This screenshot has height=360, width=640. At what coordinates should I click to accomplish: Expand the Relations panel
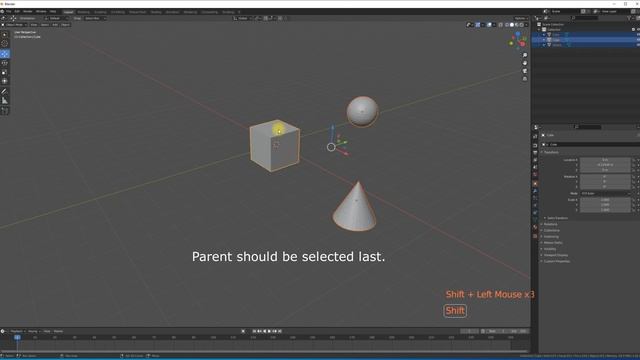[550, 224]
